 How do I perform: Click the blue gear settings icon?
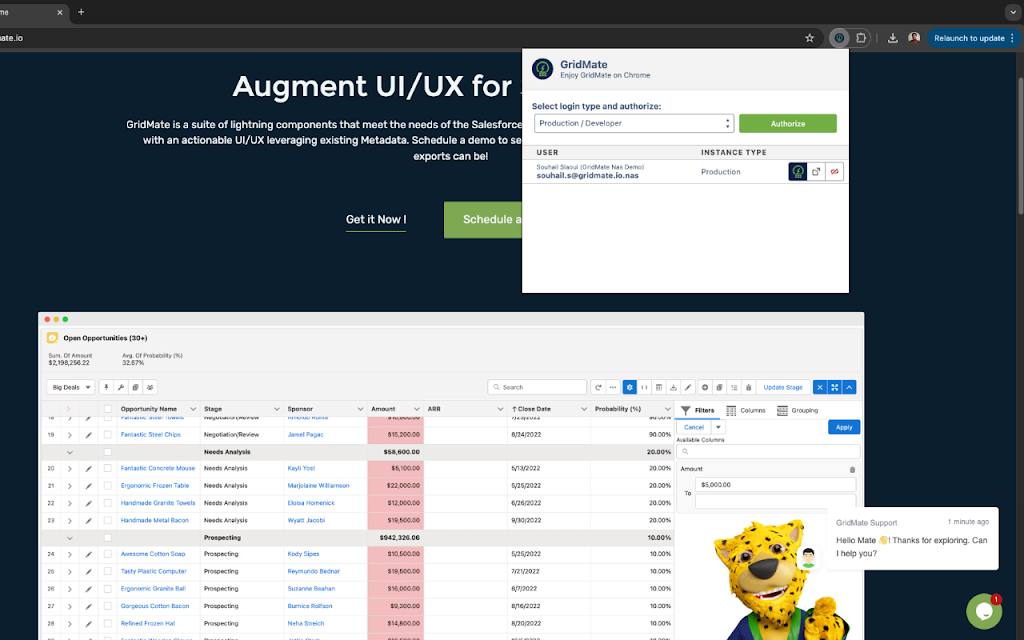click(x=630, y=387)
